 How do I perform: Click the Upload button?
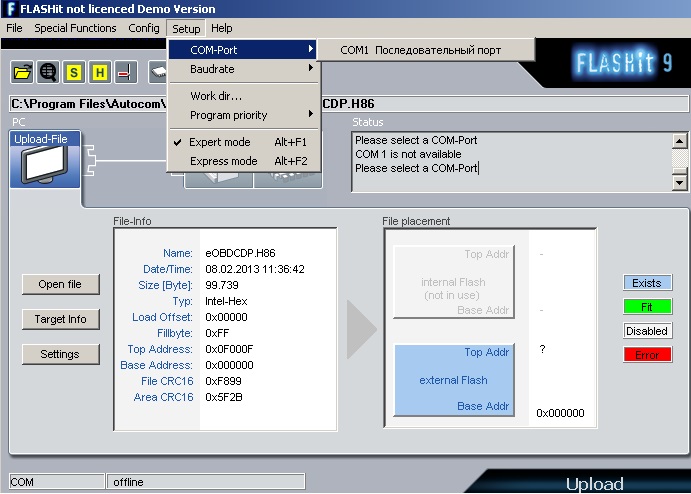594,483
